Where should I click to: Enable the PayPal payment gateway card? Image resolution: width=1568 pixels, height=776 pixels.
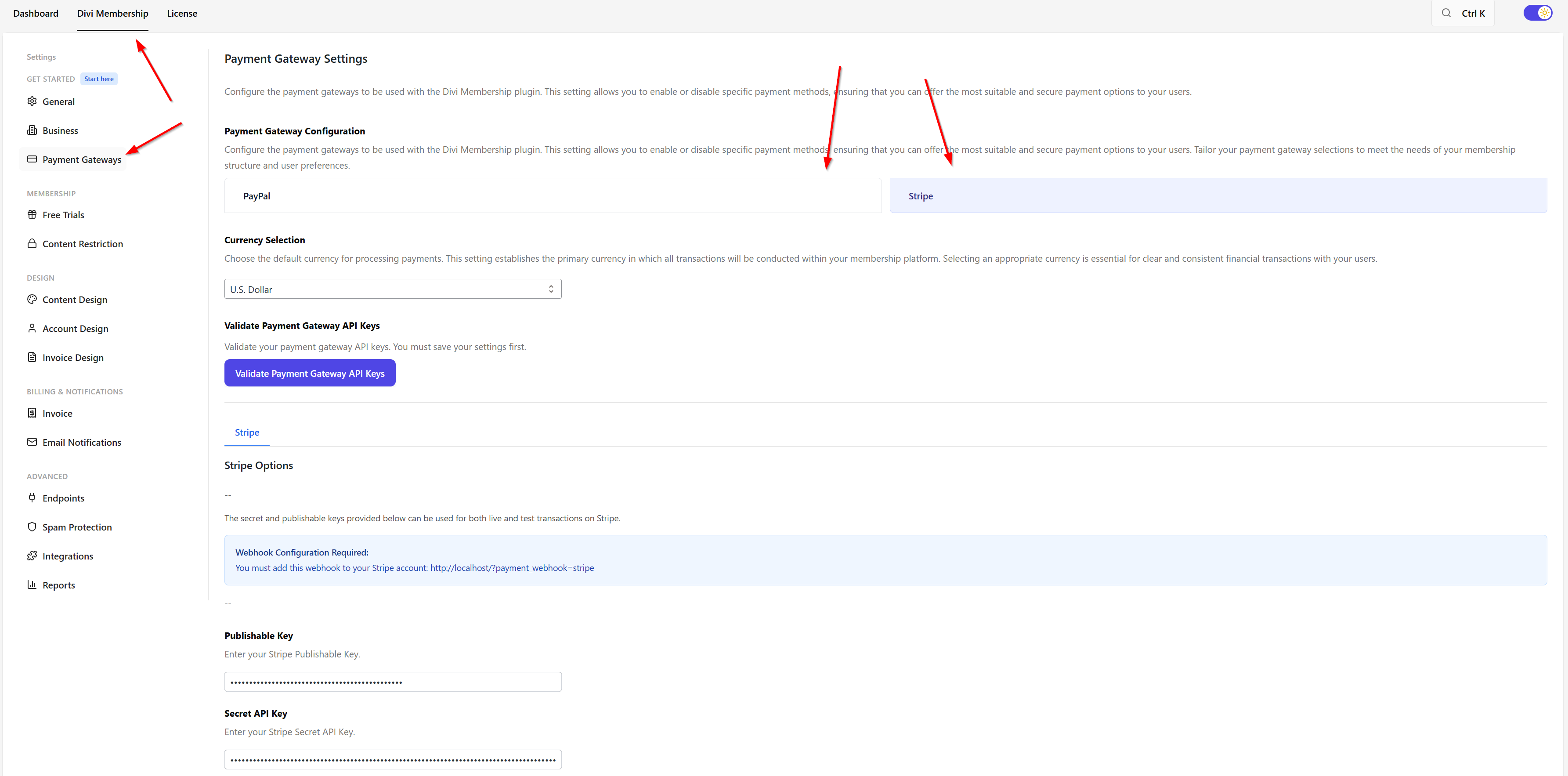tap(552, 195)
